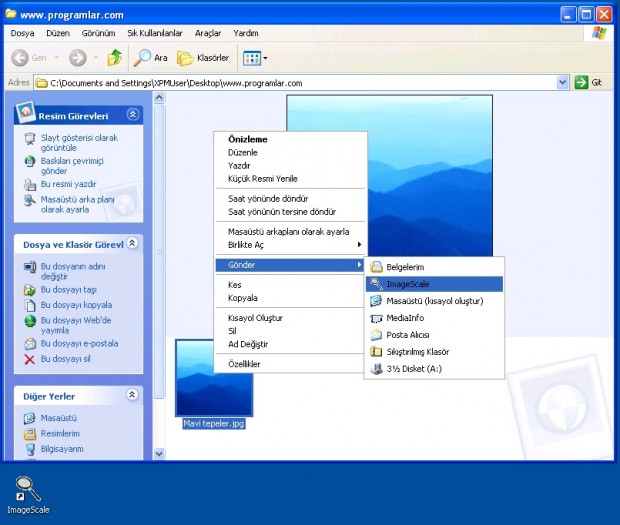The width and height of the screenshot is (620, 525).
Task: Click Posta Alıcısı envelope icon
Action: coord(376,335)
